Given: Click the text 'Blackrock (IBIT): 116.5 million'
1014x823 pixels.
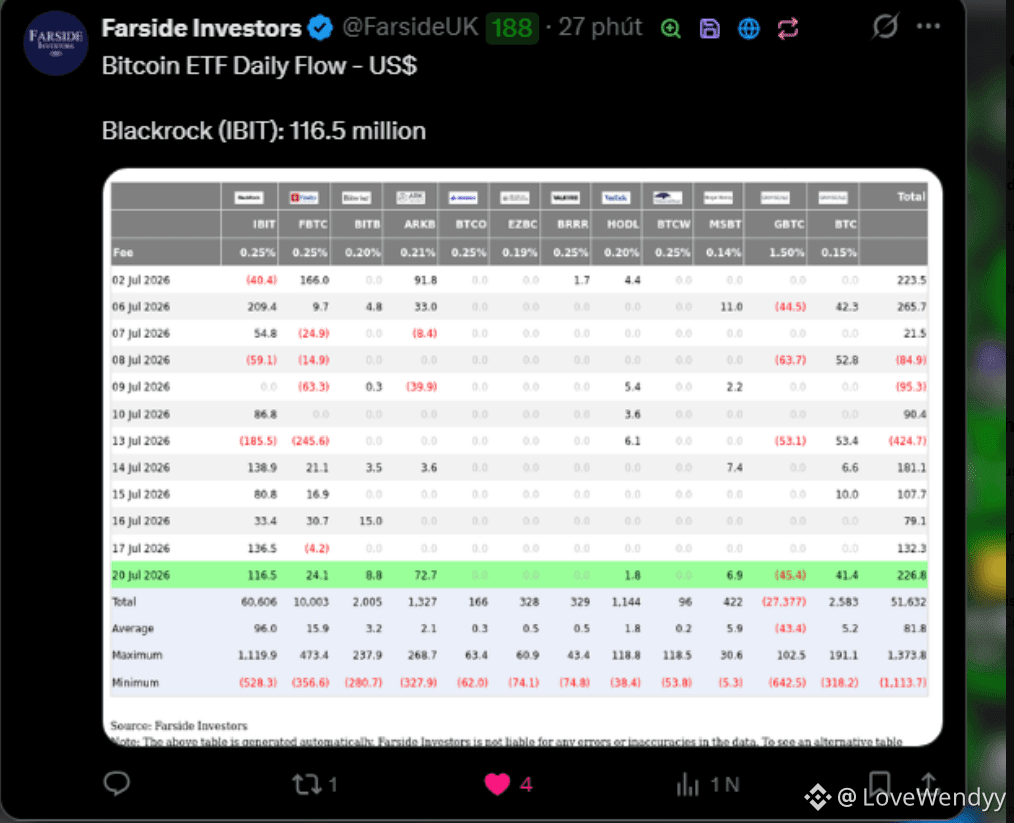Looking at the screenshot, I should tap(264, 131).
